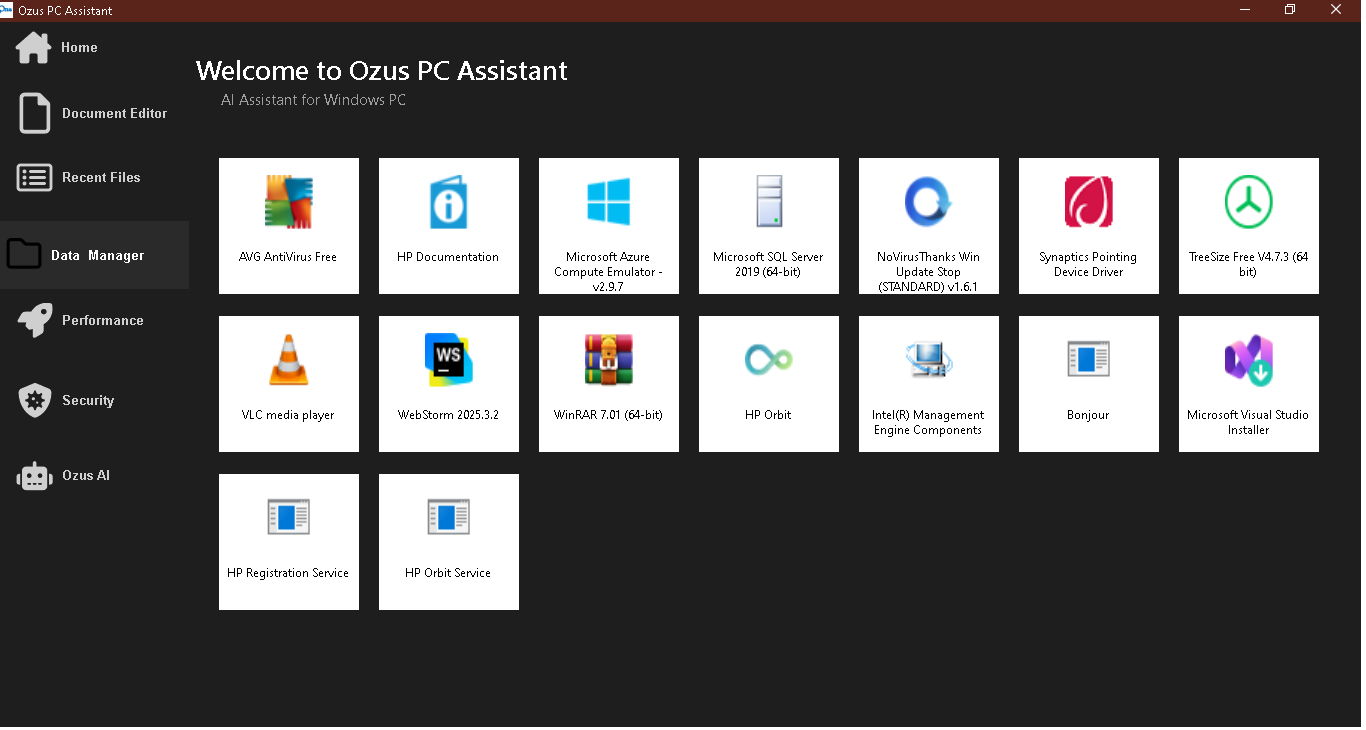Select the TreeSize Free V4.7.3 tile
This screenshot has width=1366, height=730.
tap(1248, 225)
